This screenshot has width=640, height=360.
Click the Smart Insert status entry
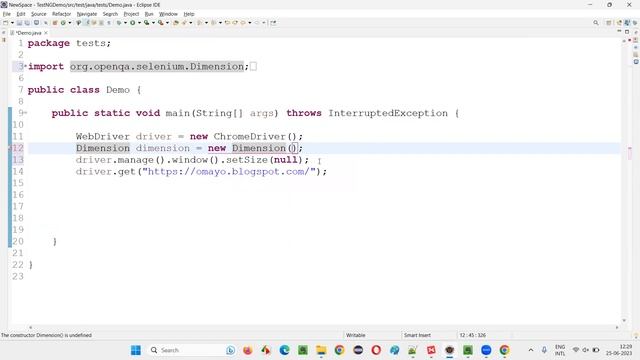pos(417,335)
